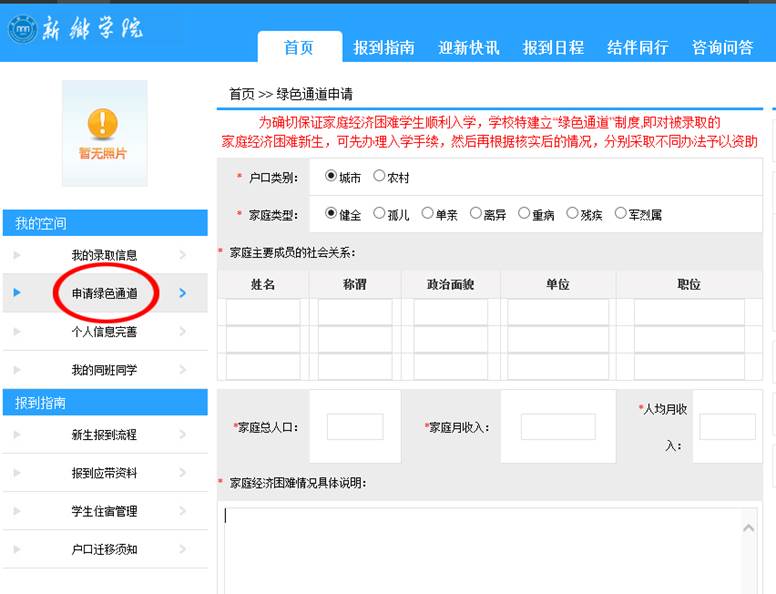Open 学生住宿管理 in sidebar
The image size is (776, 594).
coord(104,511)
